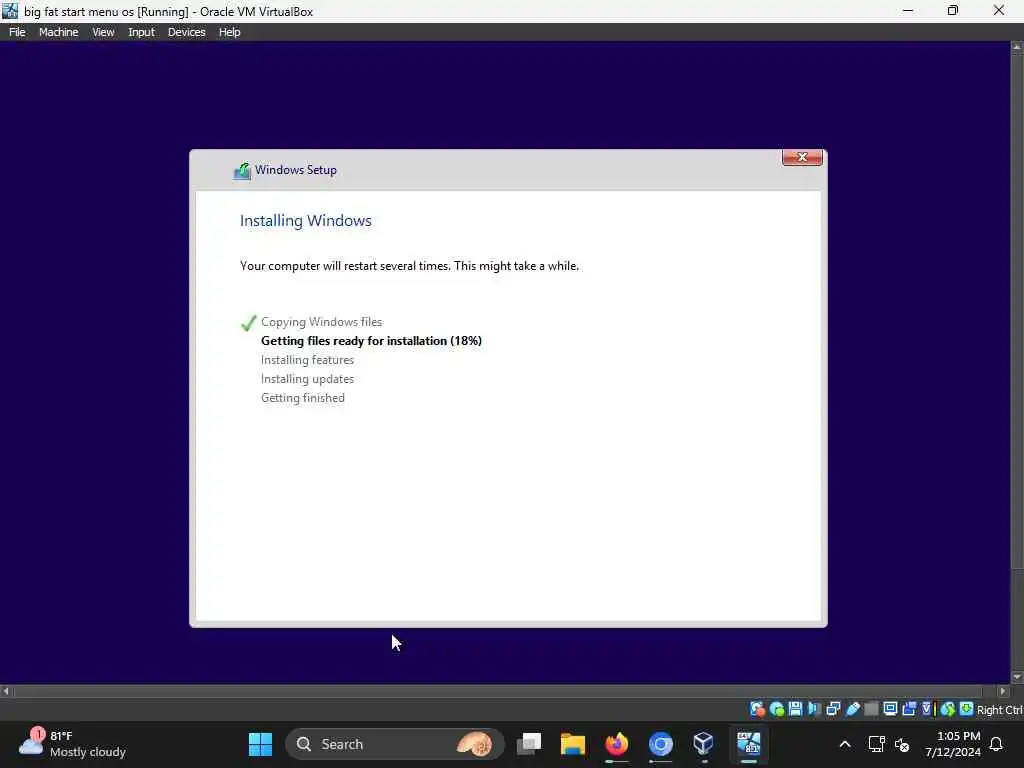Click the display monitor indicator icon
Viewport: 1024px width, 768px height.
click(890, 709)
